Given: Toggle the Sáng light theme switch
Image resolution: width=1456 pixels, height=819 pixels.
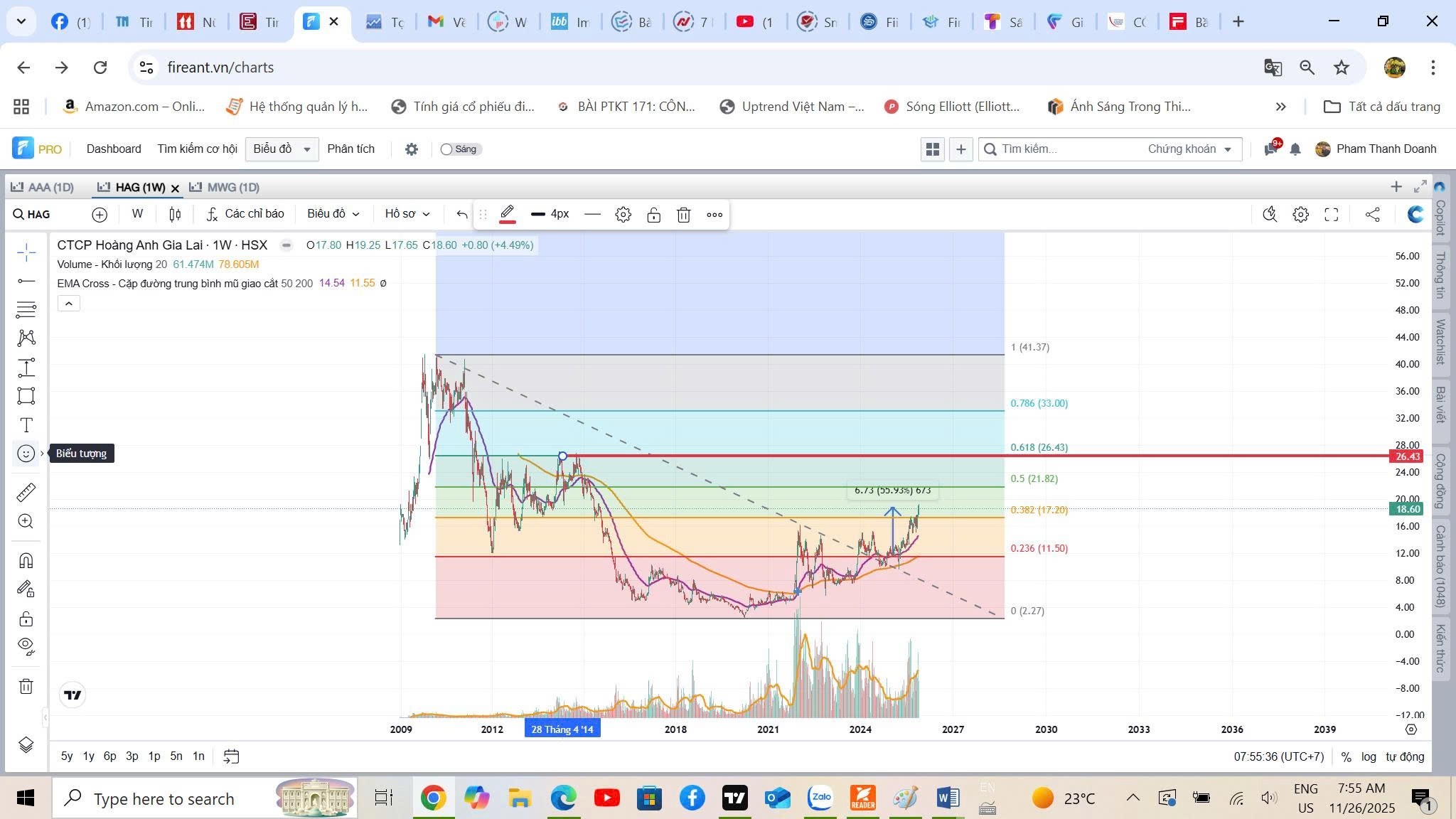Looking at the screenshot, I should 459,149.
